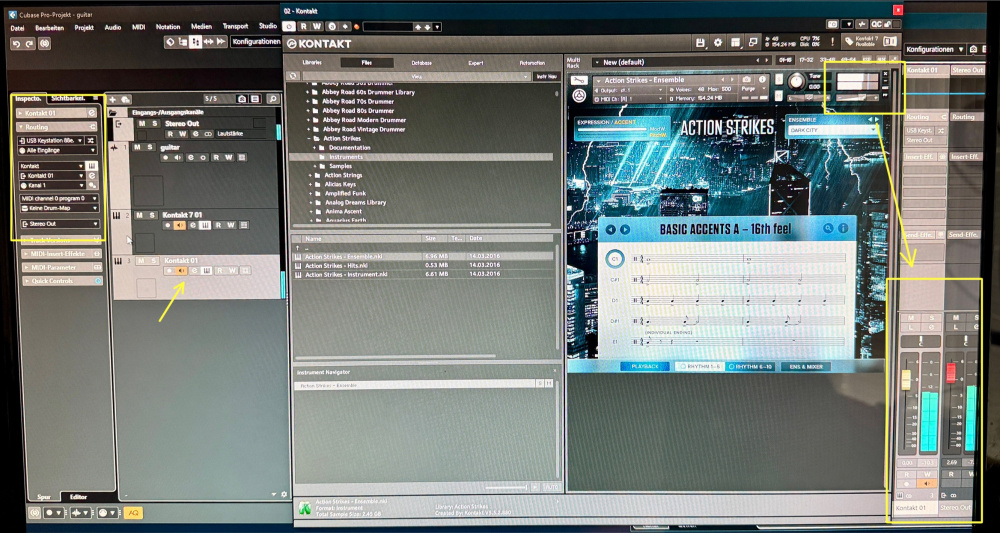Image resolution: width=1000 pixels, height=533 pixels.
Task: Click the add track plus icon
Action: coord(113,99)
